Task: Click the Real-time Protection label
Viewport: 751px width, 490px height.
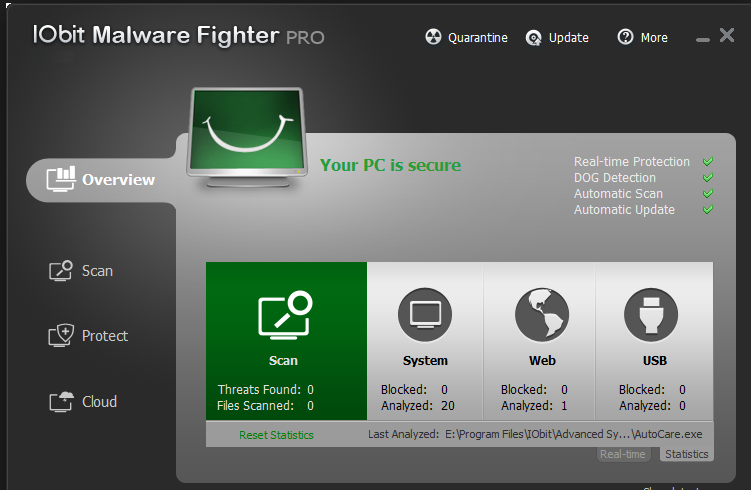Action: point(632,161)
